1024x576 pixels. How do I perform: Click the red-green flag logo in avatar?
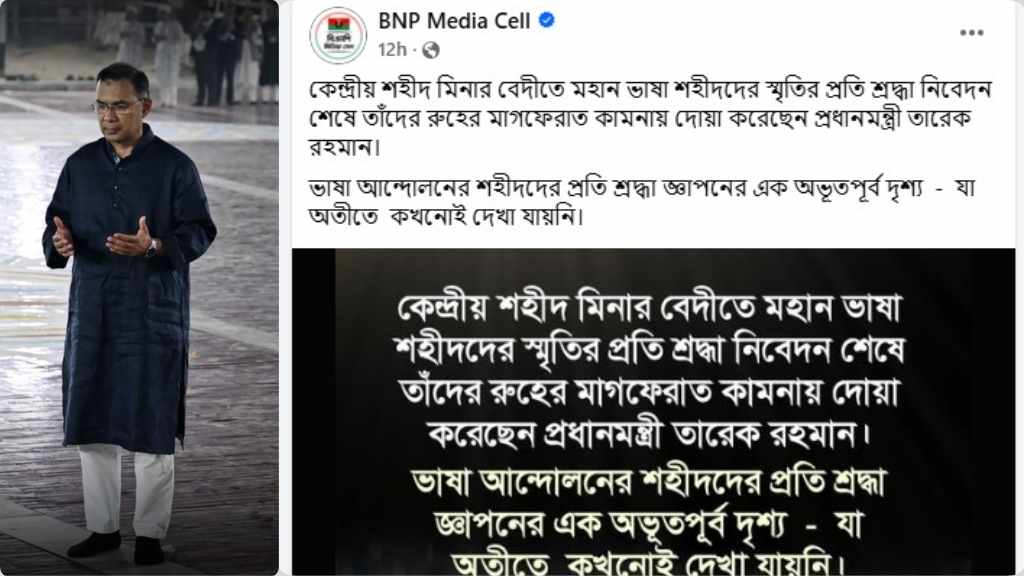[x=338, y=26]
